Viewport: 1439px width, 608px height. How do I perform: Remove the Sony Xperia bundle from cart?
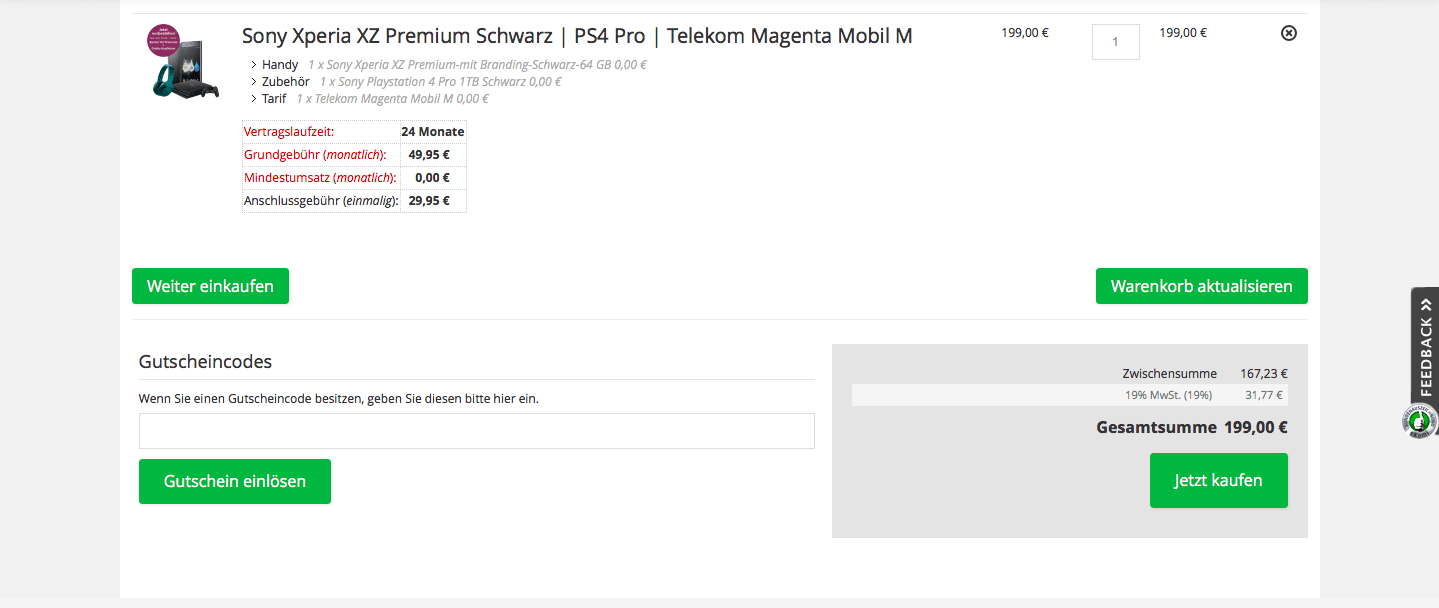pyautogui.click(x=1289, y=33)
